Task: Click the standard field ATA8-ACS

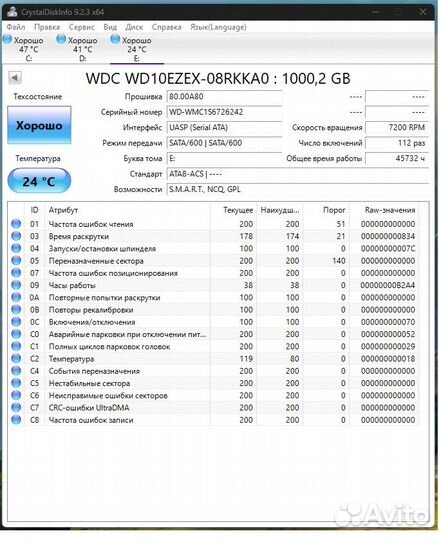Action: pyautogui.click(x=297, y=174)
